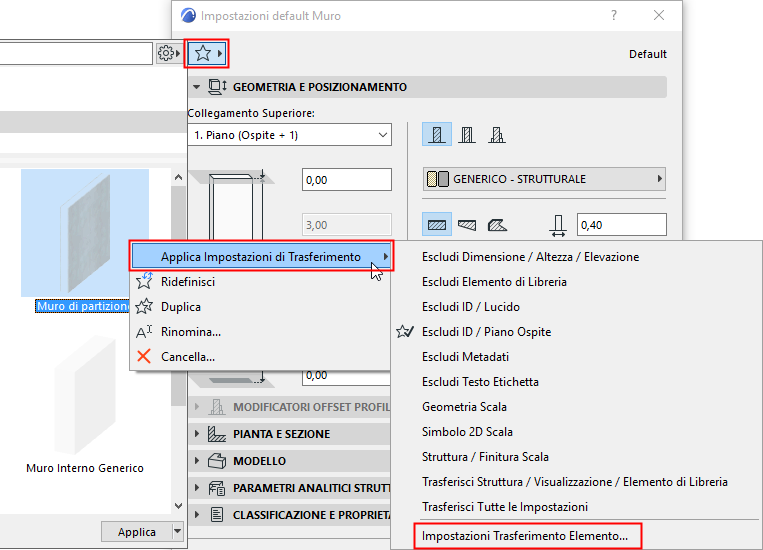Click the Ridefinisci star icon
Viewport: 763px width, 550px height.
(x=144, y=281)
